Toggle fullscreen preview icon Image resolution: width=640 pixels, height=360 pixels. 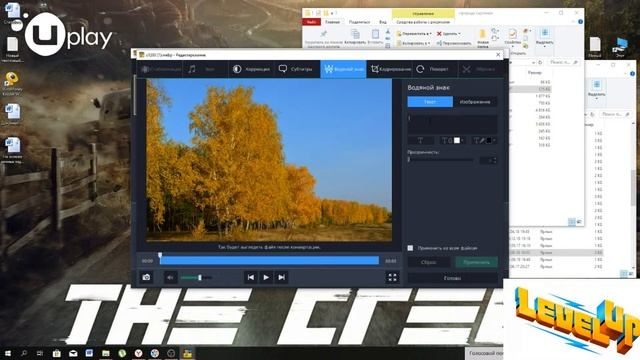pyautogui.click(x=392, y=278)
